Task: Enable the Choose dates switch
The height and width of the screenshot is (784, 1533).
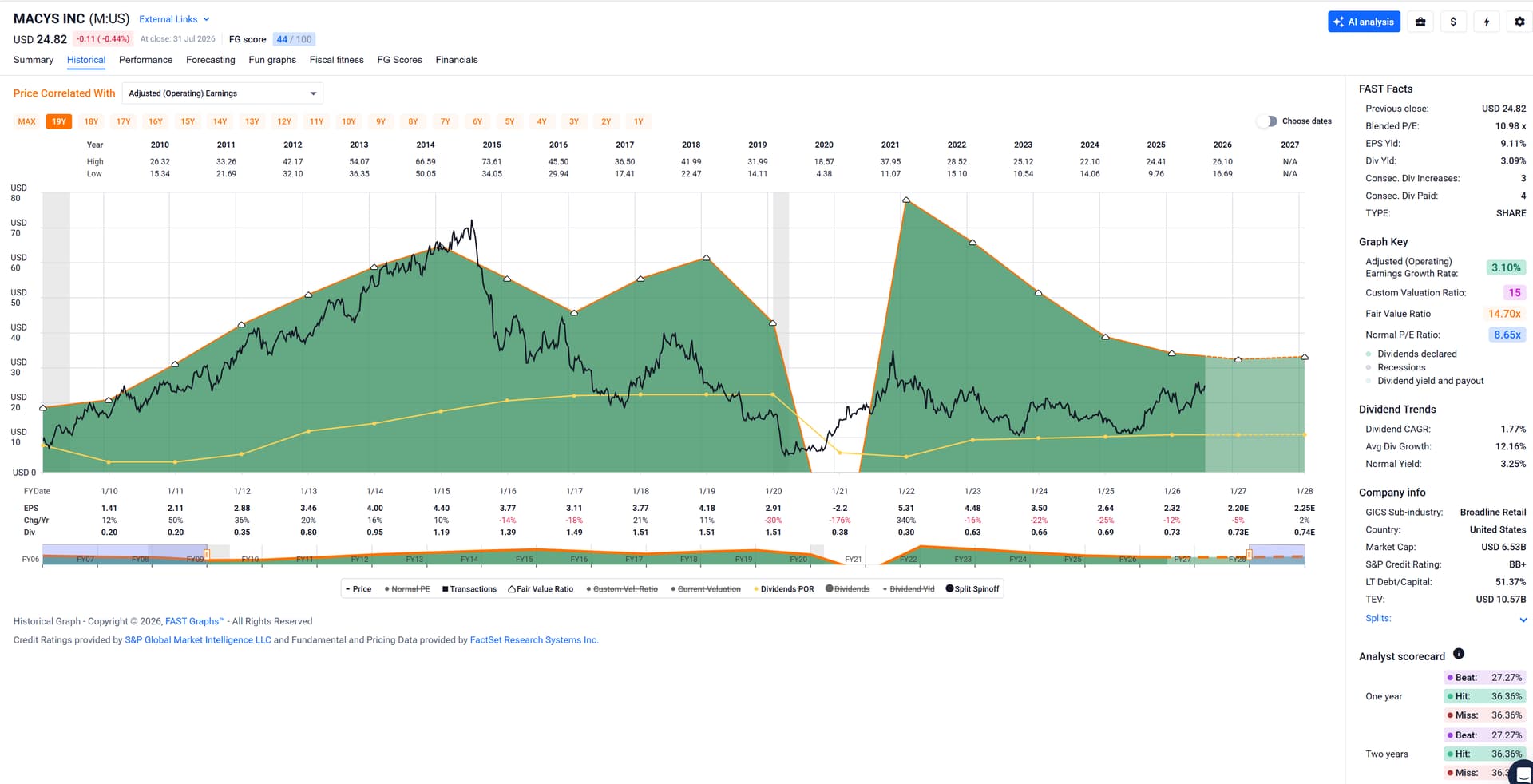Action: click(x=1266, y=121)
